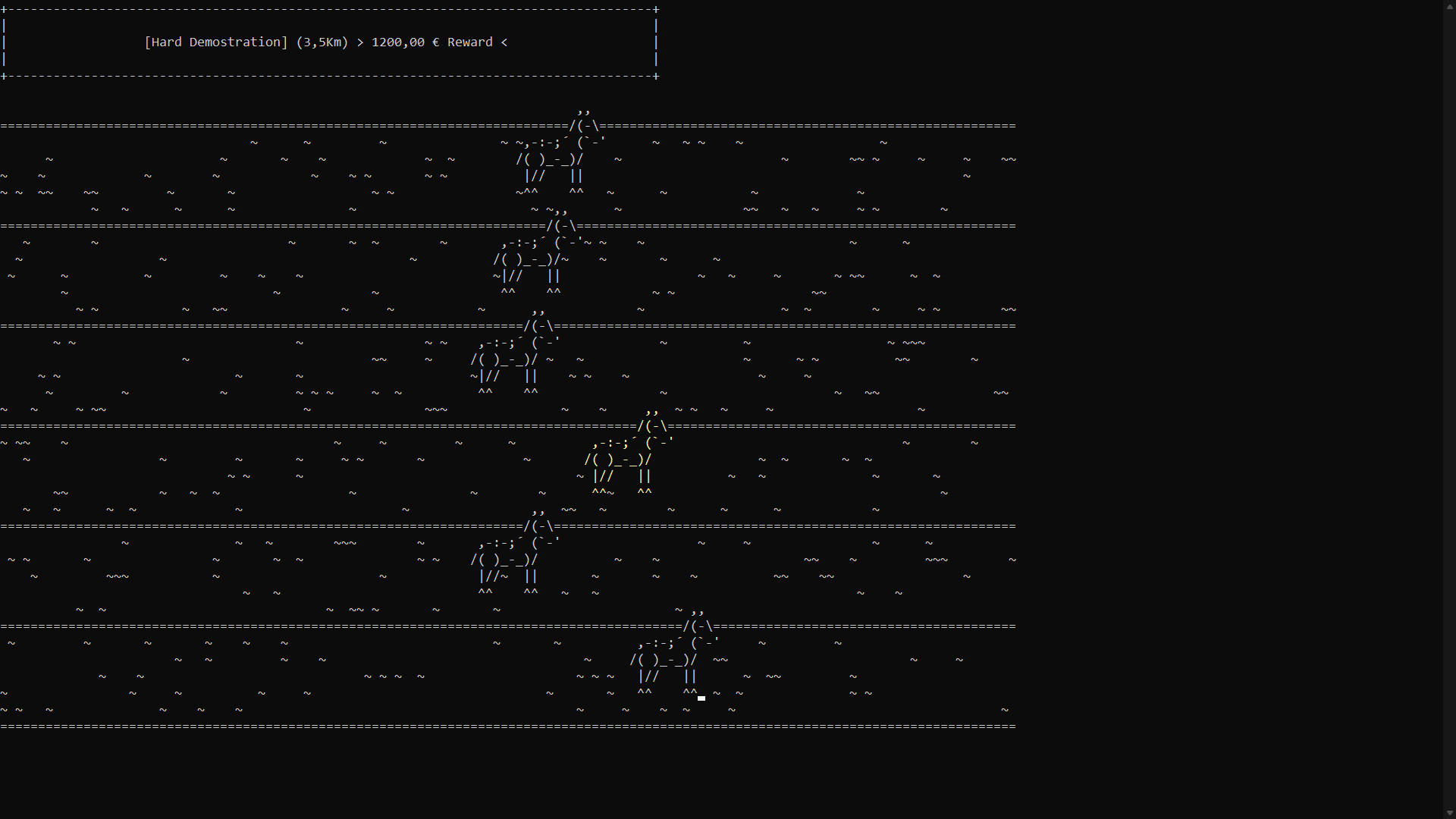The height and width of the screenshot is (819, 1456).
Task: Click the (3,5Km) distance label
Action: tap(322, 42)
